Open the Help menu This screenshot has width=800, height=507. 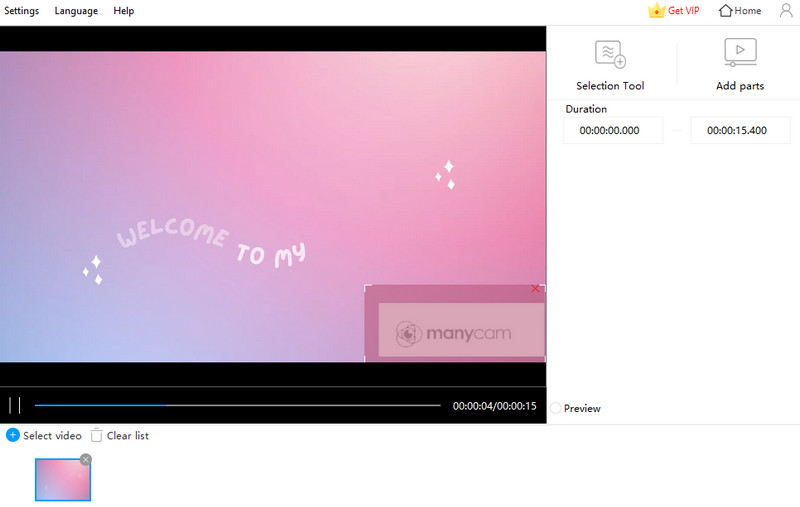(x=124, y=11)
